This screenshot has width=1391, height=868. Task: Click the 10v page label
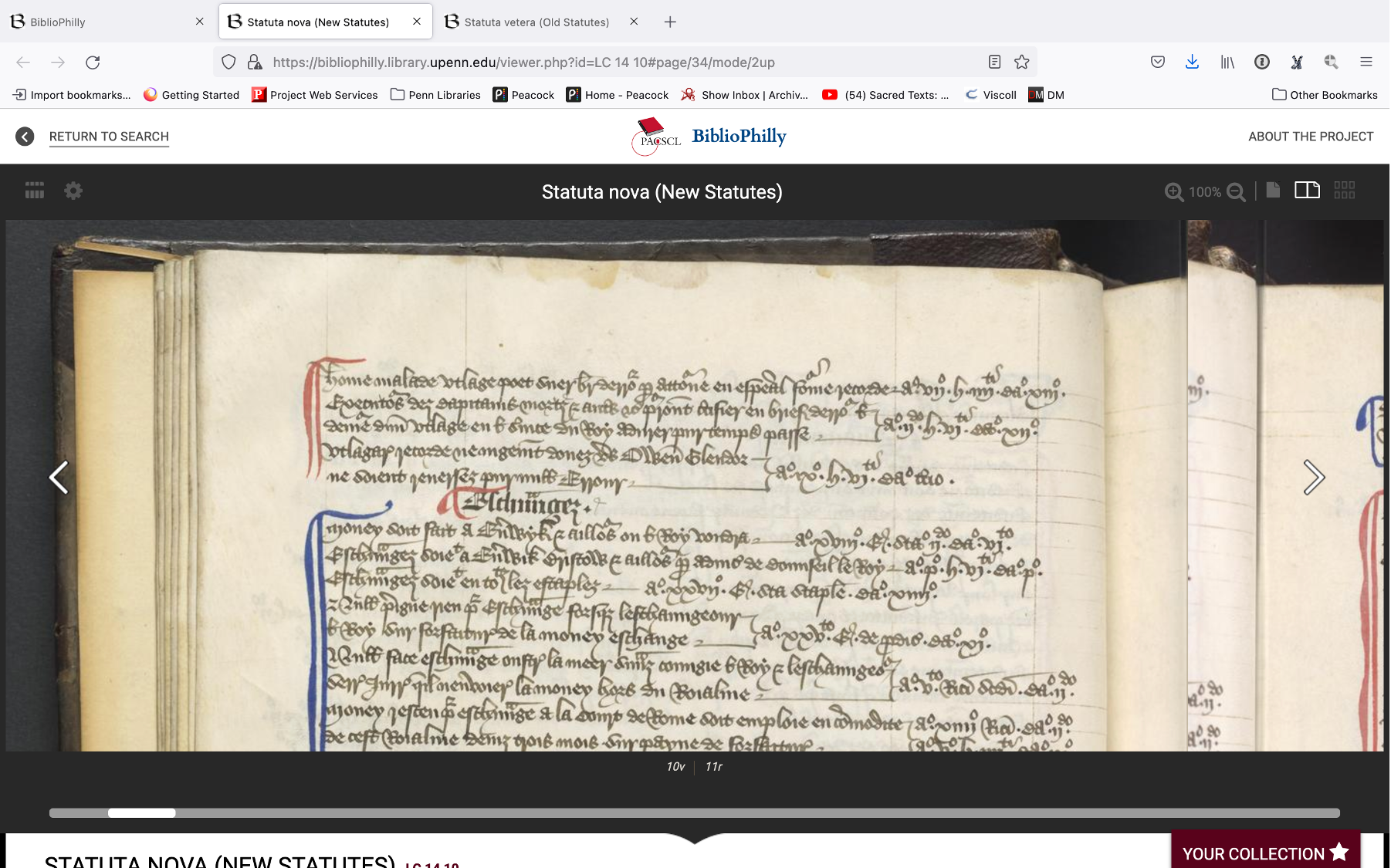click(675, 766)
